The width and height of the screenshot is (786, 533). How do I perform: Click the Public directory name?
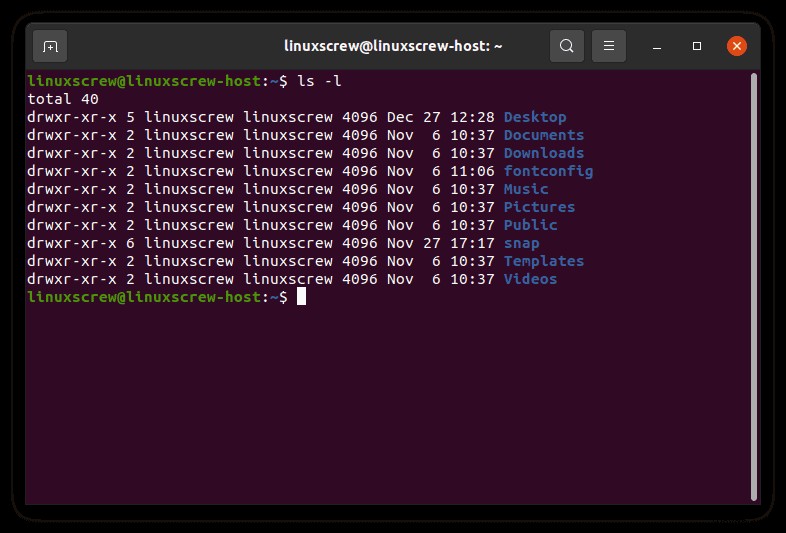click(530, 226)
